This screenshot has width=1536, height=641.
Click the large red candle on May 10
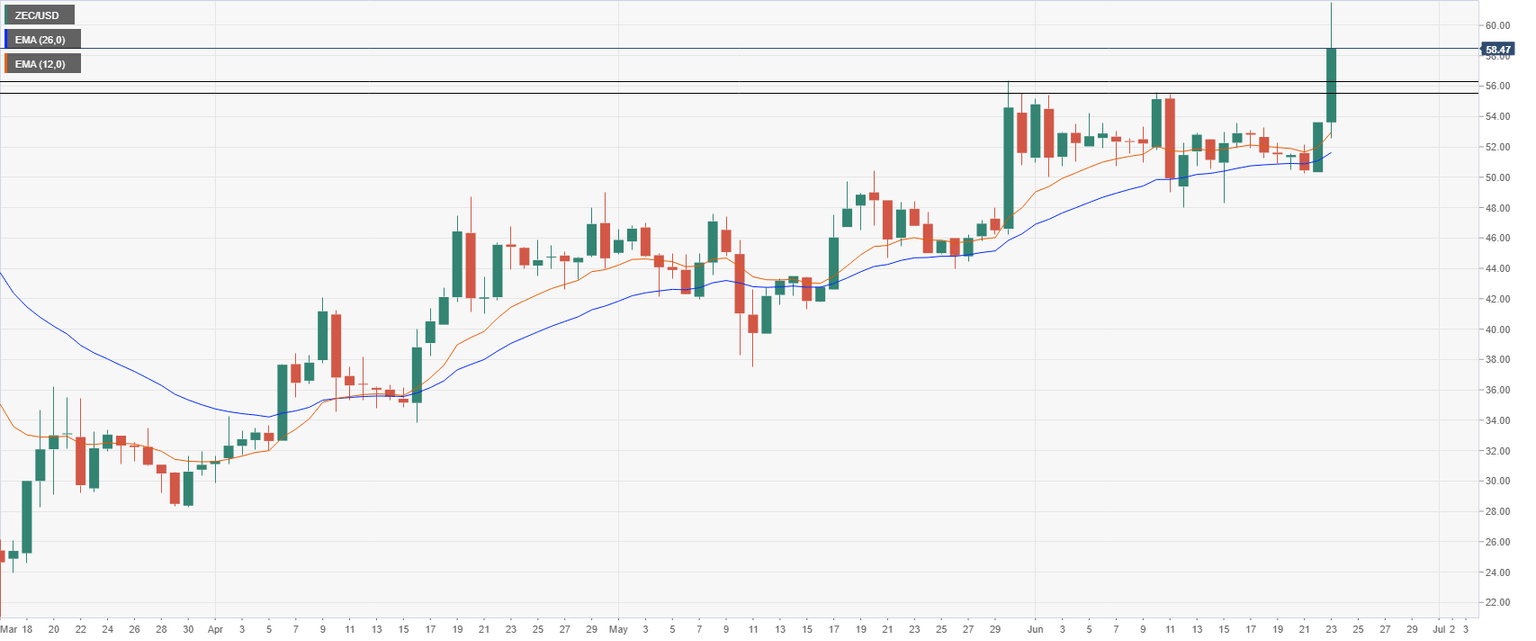(x=740, y=283)
